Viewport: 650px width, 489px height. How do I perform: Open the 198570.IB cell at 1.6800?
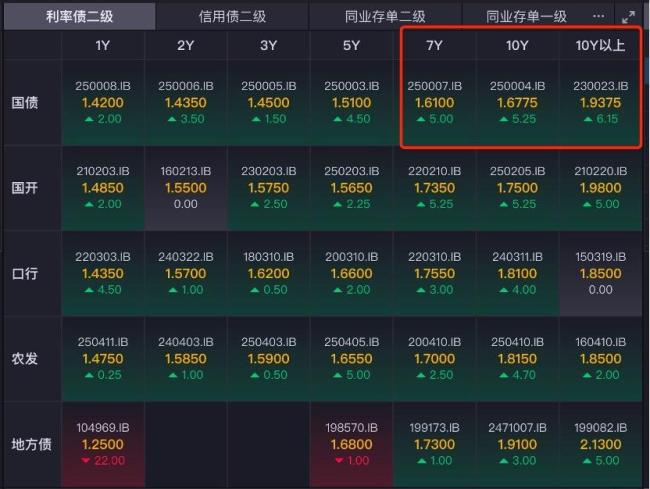pyautogui.click(x=351, y=443)
